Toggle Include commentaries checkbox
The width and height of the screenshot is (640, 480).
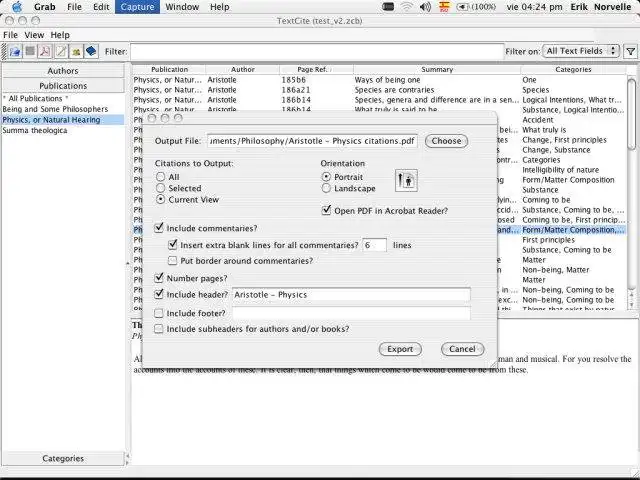point(159,228)
